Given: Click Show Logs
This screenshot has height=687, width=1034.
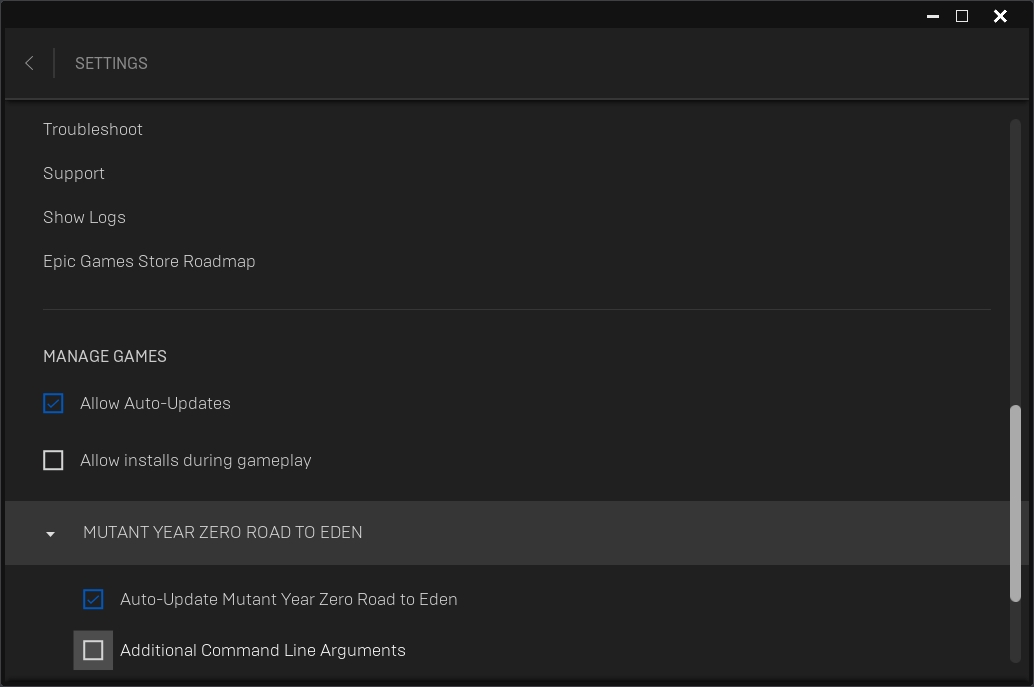Looking at the screenshot, I should click(x=84, y=217).
